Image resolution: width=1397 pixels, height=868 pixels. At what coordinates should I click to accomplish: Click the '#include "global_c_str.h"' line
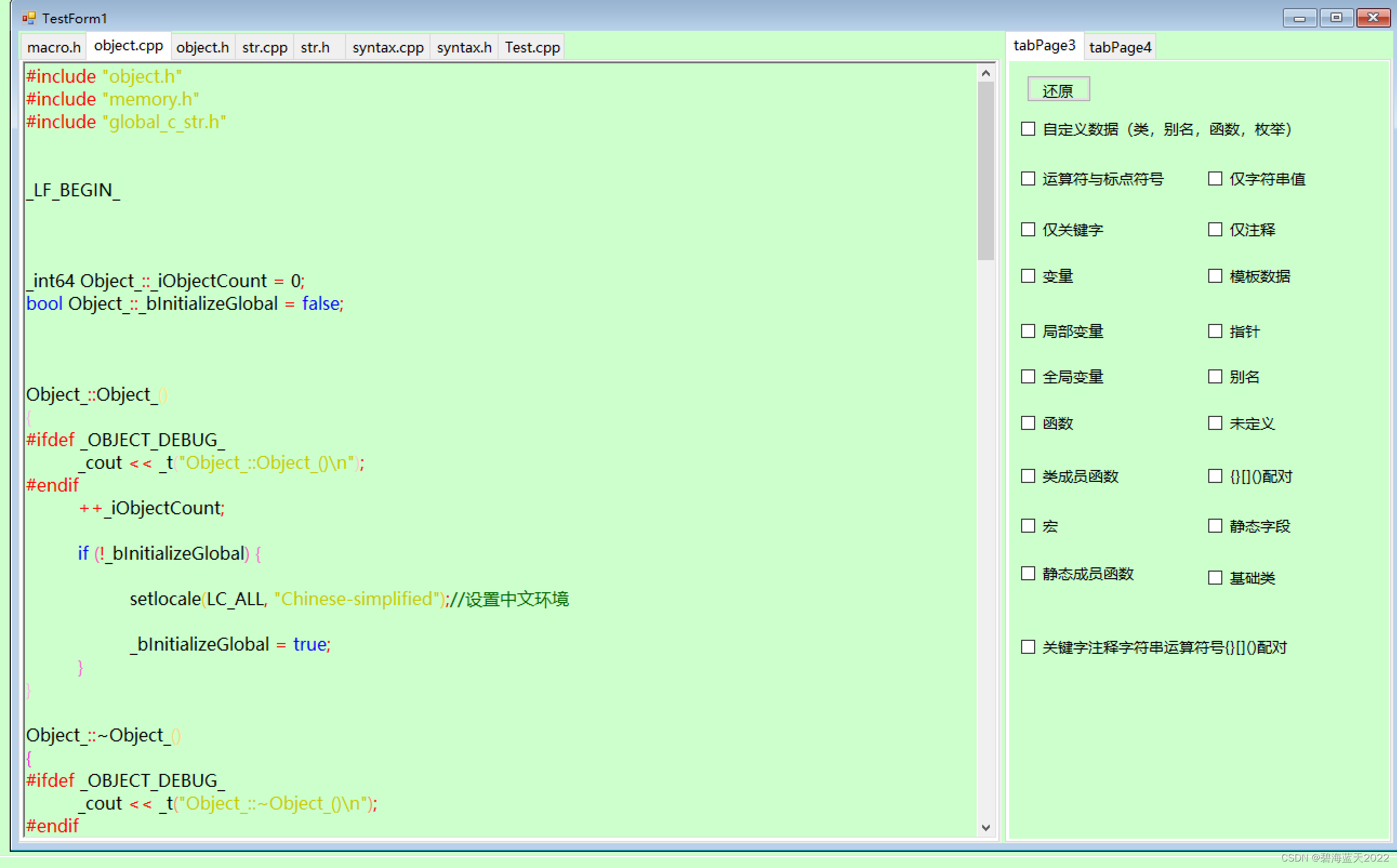pos(126,122)
